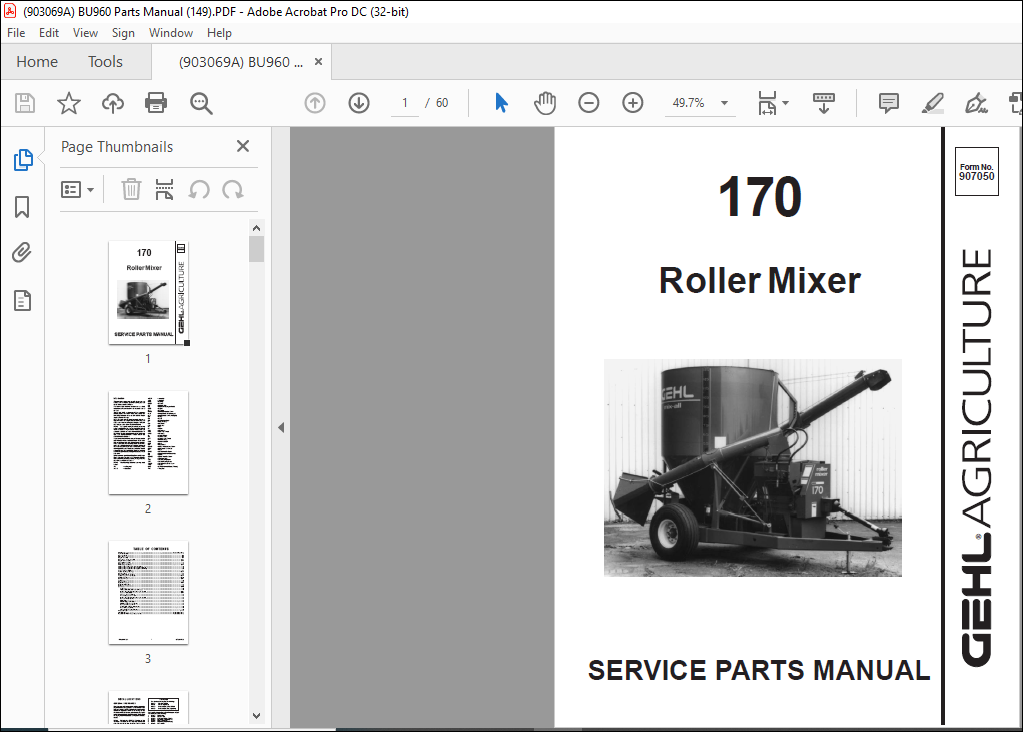The height and width of the screenshot is (732, 1023).
Task: Add a comment sticky note
Action: pos(889,103)
